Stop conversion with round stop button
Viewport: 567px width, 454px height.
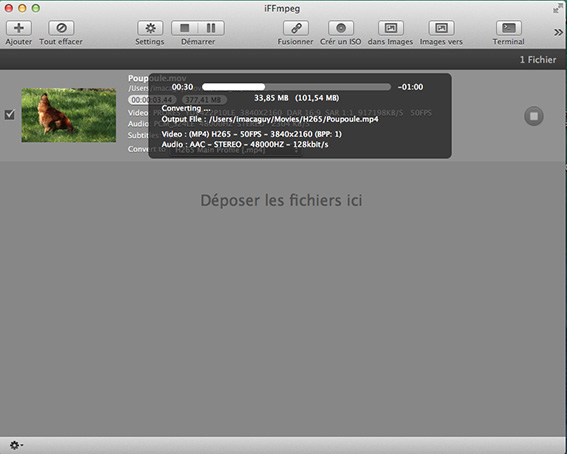534,116
